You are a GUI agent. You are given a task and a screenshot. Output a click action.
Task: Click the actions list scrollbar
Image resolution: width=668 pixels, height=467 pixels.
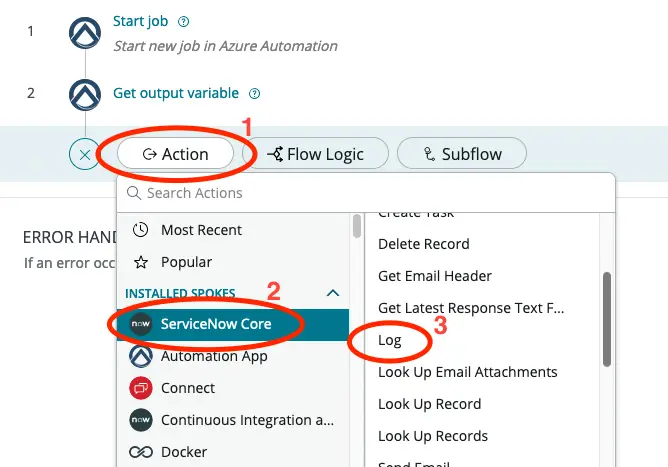point(605,320)
